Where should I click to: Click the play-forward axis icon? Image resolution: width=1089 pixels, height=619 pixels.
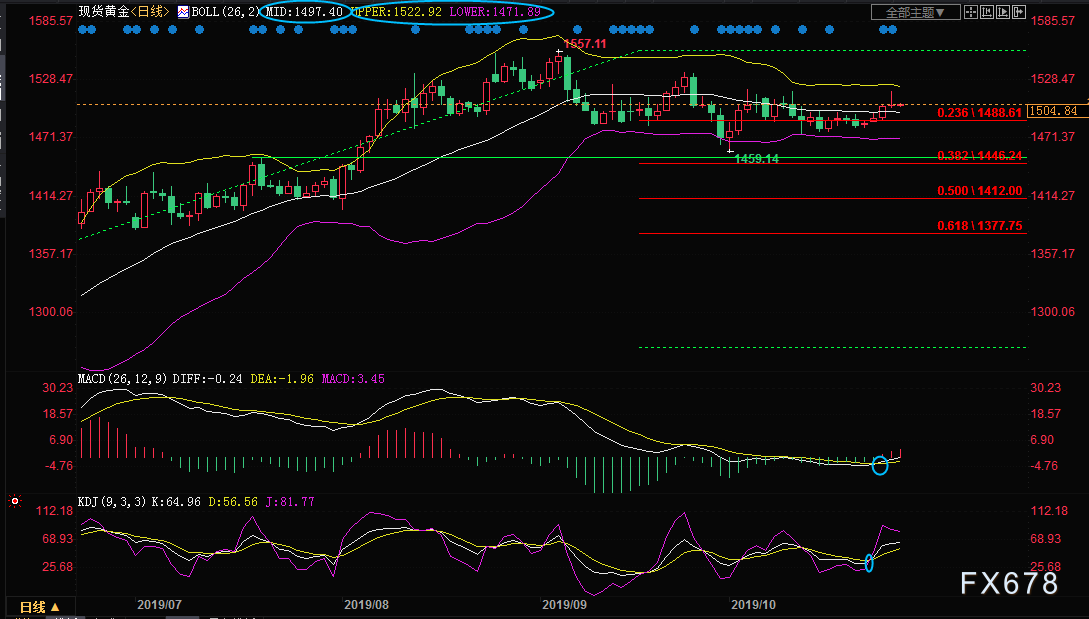[1003, 13]
